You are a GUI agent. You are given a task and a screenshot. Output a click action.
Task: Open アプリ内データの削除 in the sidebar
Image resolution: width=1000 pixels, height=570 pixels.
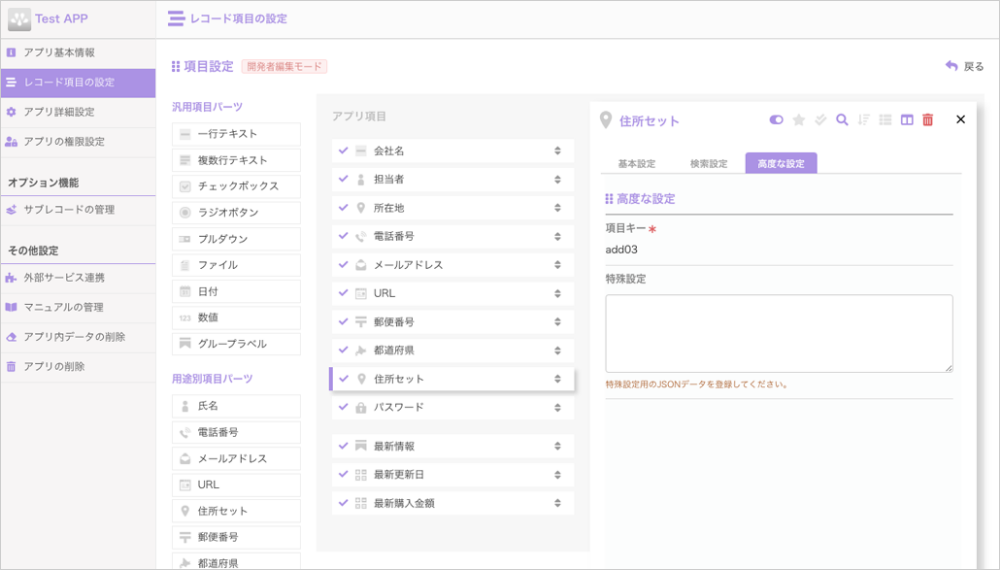coord(78,337)
